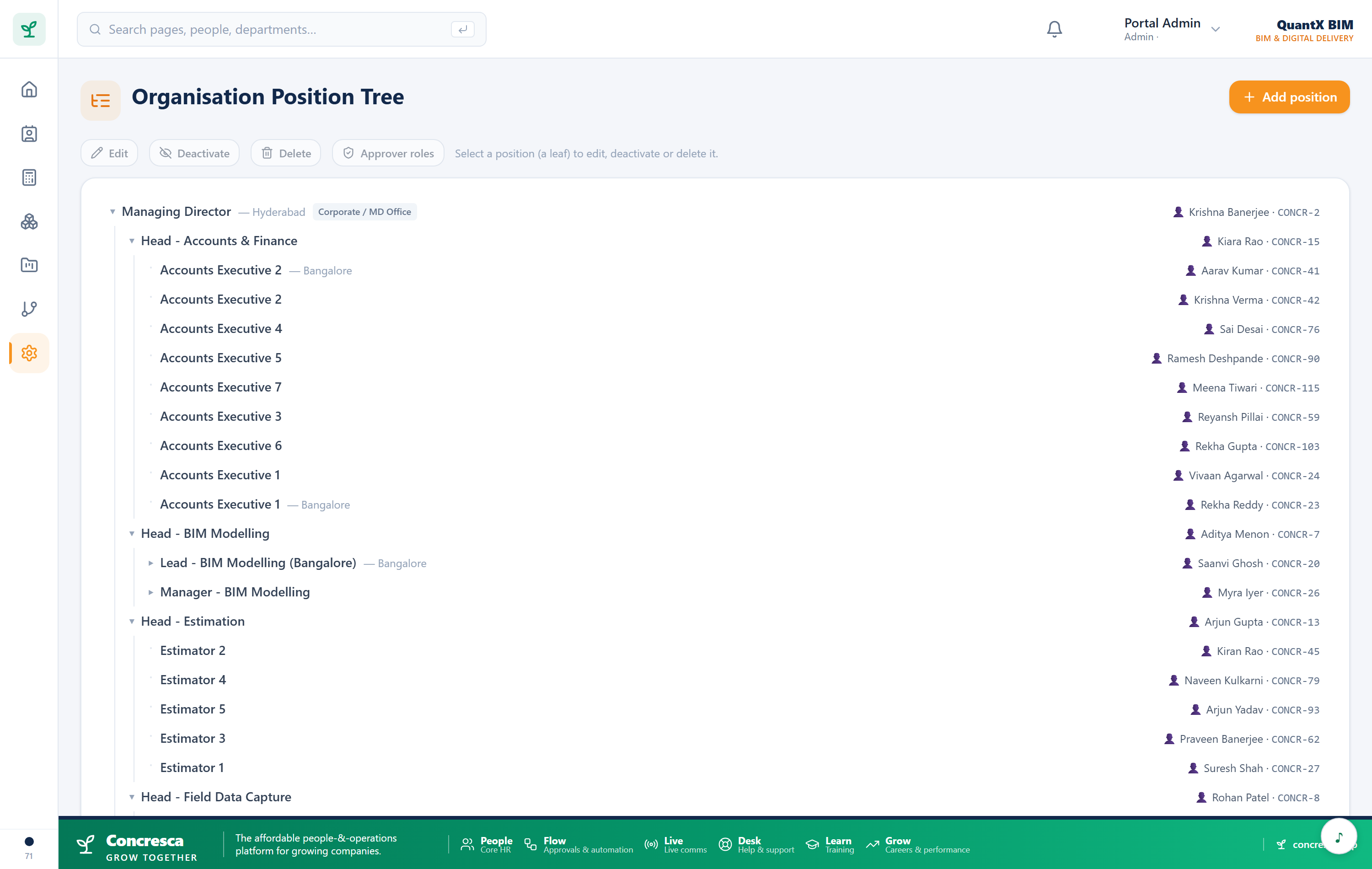Open the calculator icon in sidebar
This screenshot has height=869, width=1372.
pyautogui.click(x=29, y=177)
